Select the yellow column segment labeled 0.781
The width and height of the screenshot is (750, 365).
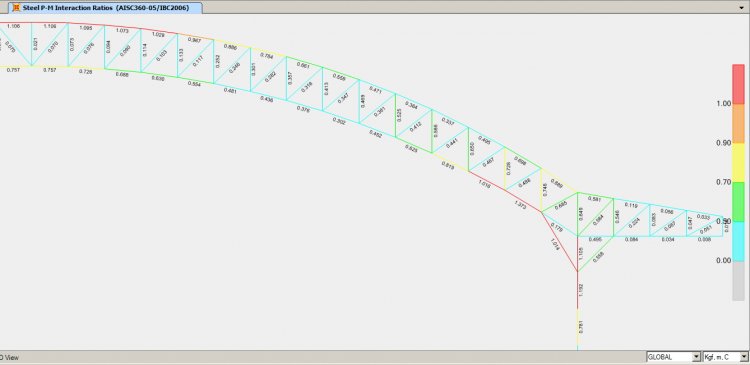tap(577, 328)
